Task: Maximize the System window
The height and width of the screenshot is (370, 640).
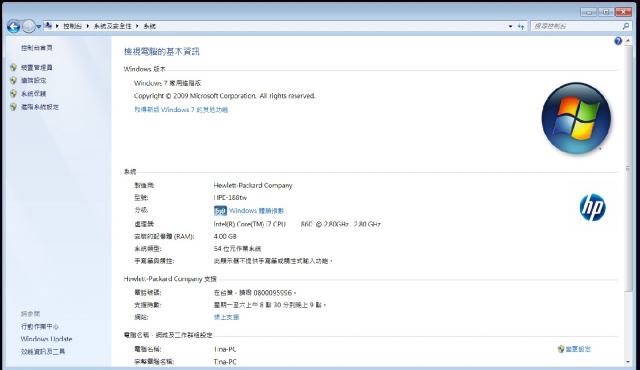Action: coord(606,12)
